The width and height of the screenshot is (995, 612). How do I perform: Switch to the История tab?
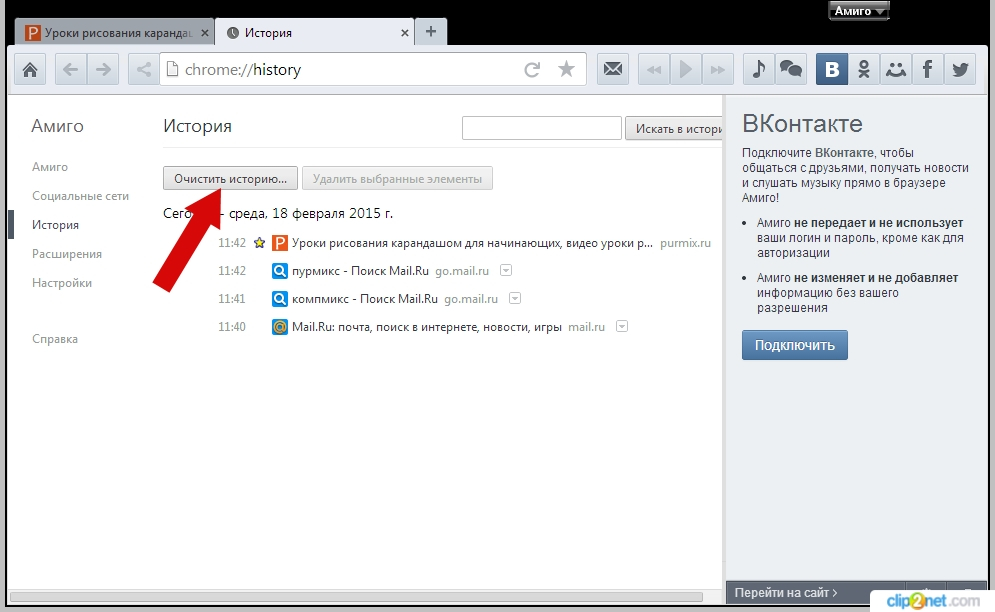coord(314,32)
